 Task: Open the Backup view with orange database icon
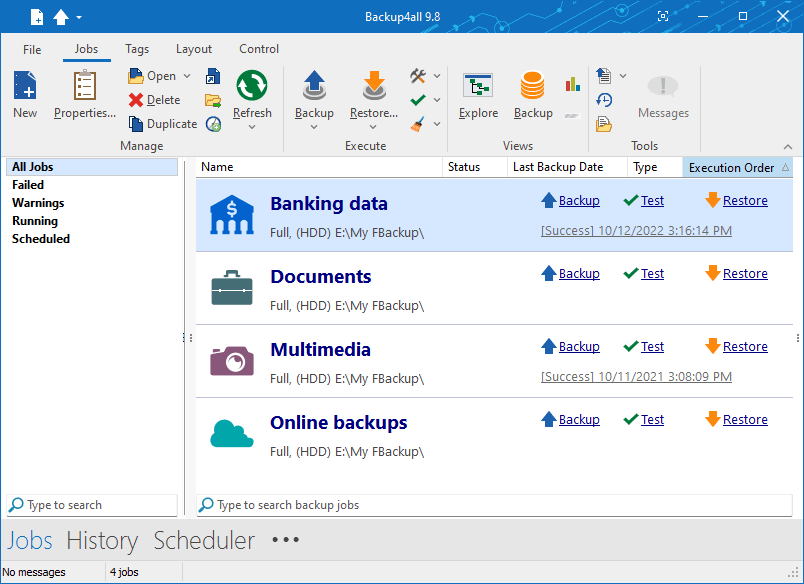533,95
